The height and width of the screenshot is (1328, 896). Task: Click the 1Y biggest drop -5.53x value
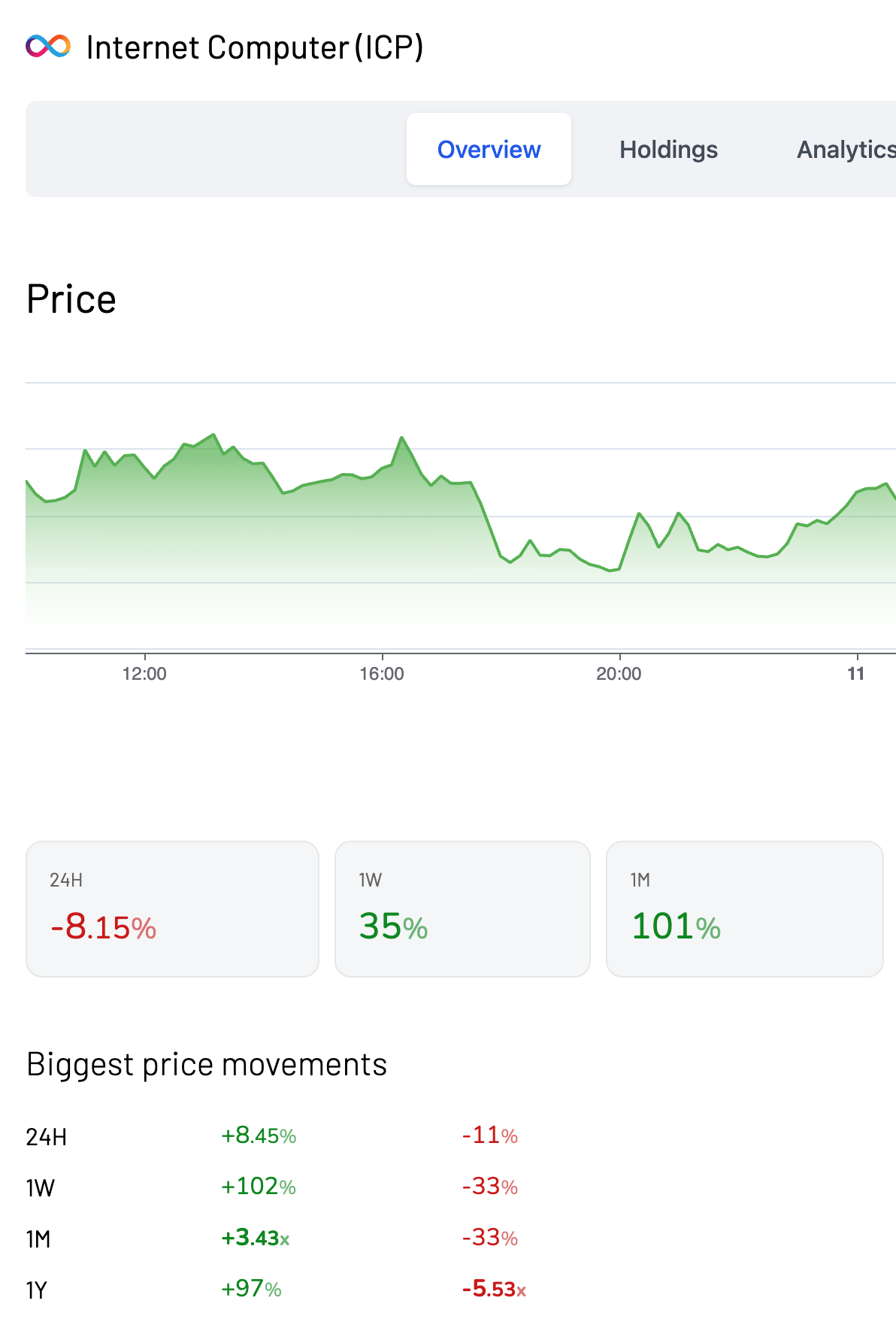[x=494, y=1289]
